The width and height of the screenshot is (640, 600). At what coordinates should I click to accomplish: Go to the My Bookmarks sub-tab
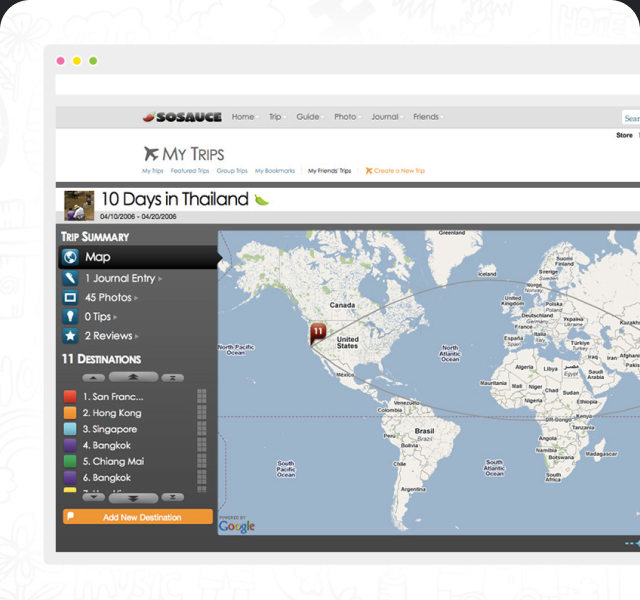pos(275,171)
